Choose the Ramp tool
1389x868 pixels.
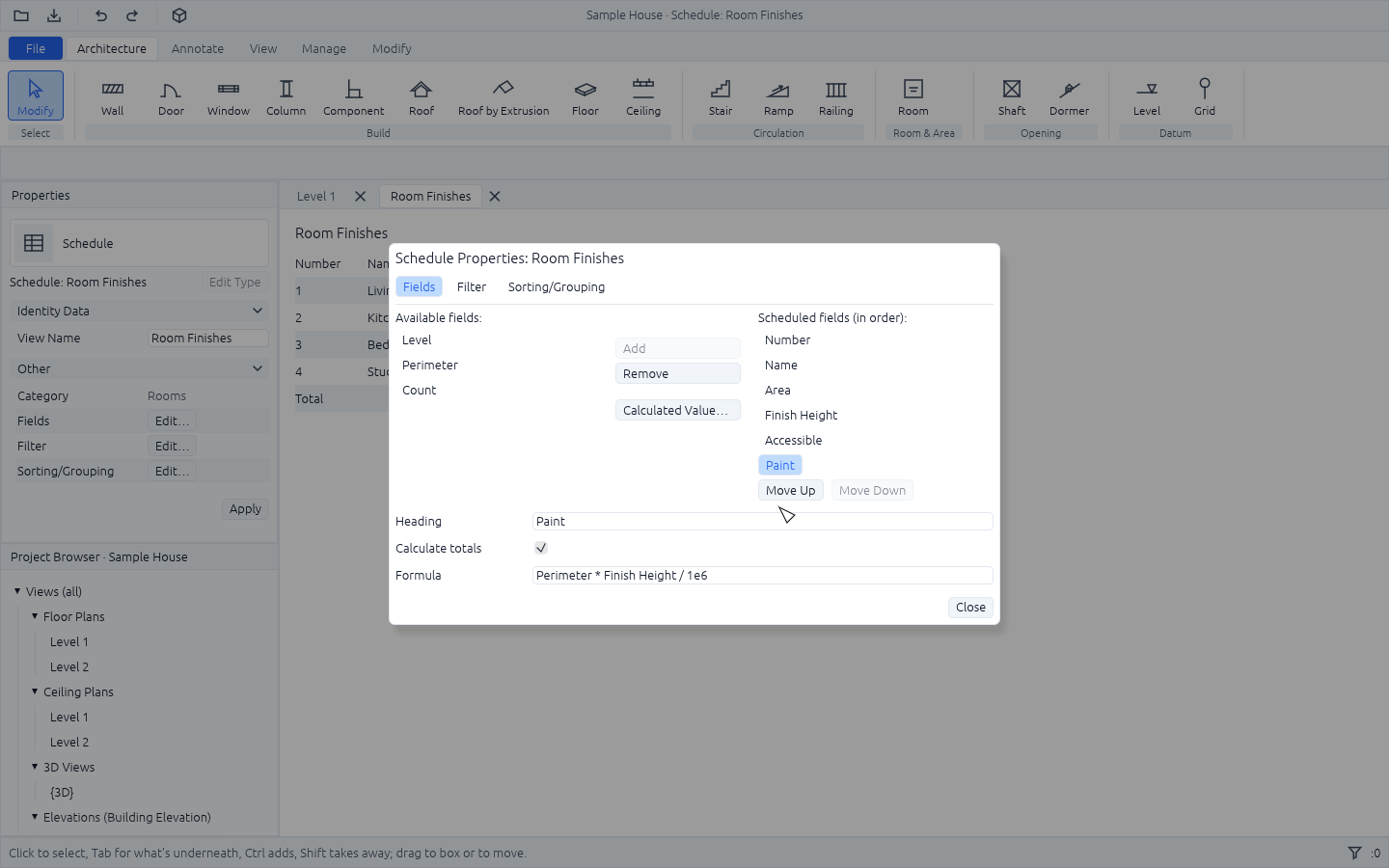point(778,96)
